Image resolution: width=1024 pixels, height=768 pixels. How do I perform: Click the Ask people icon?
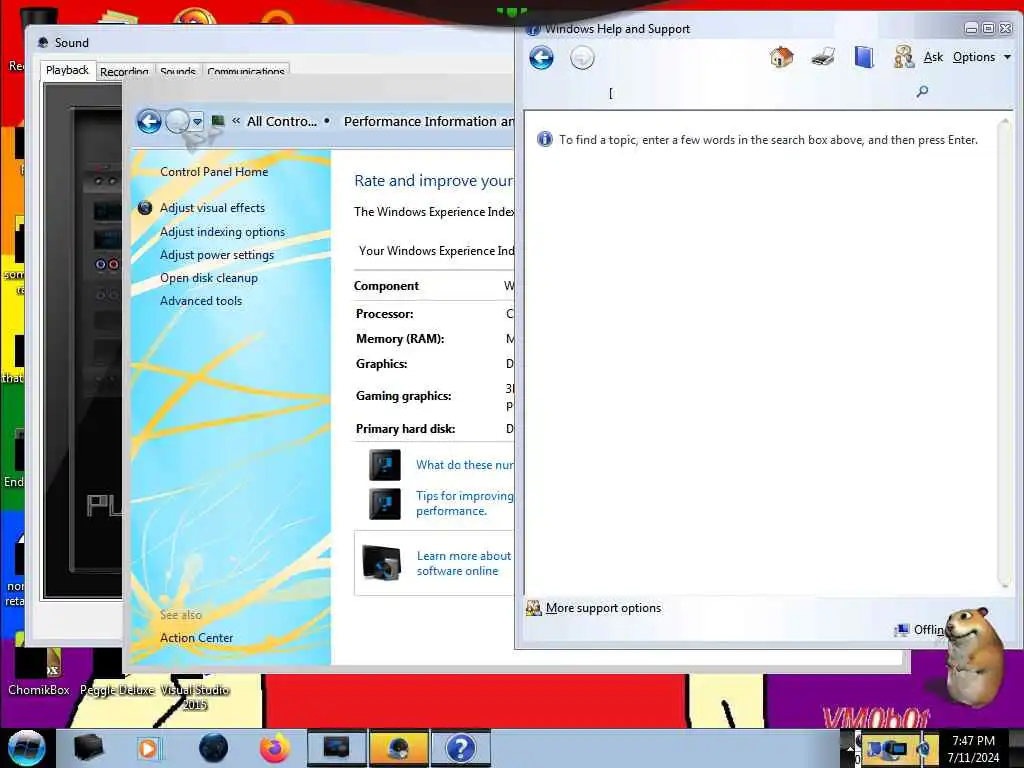pos(904,57)
